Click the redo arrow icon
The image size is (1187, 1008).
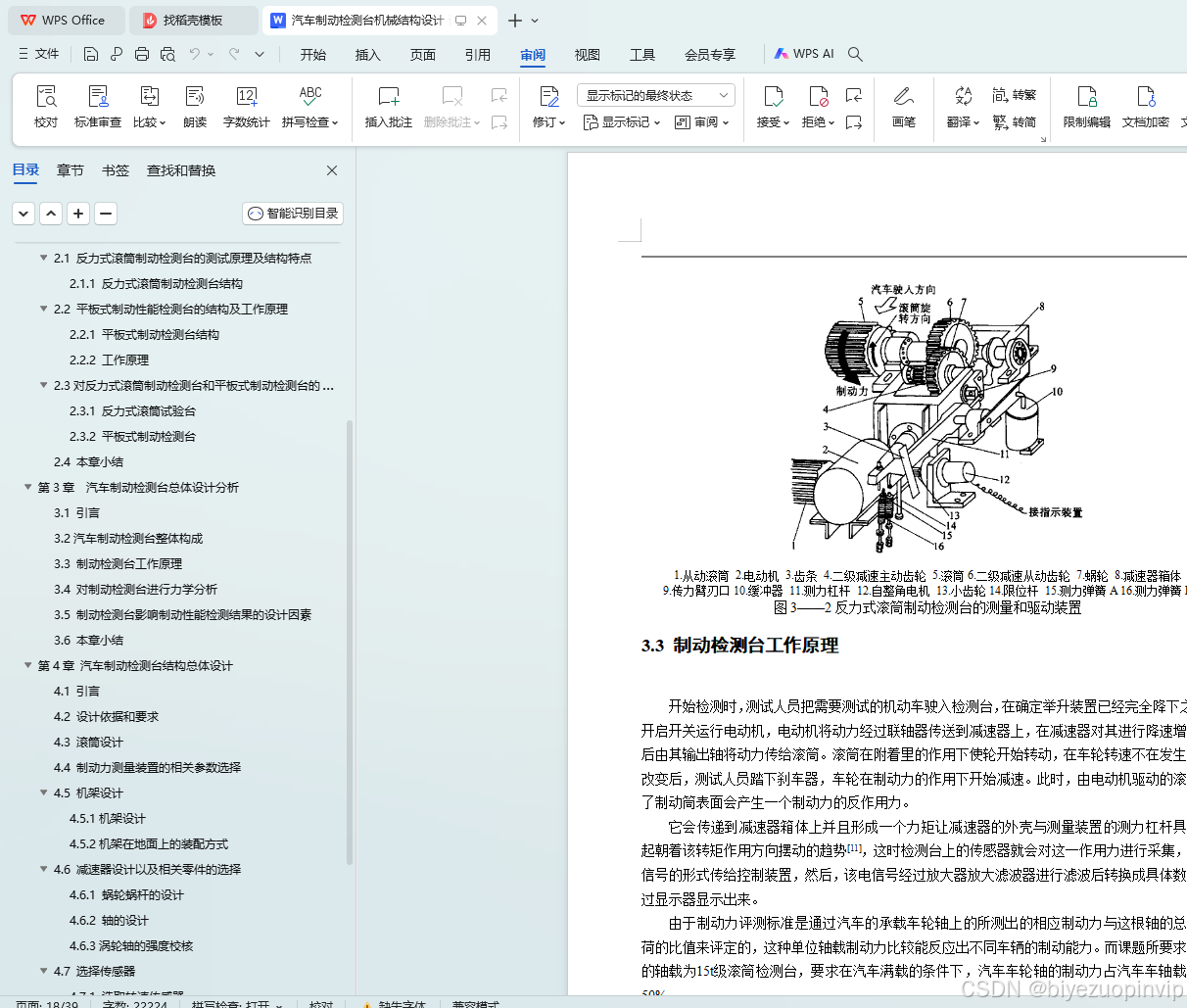[x=233, y=54]
